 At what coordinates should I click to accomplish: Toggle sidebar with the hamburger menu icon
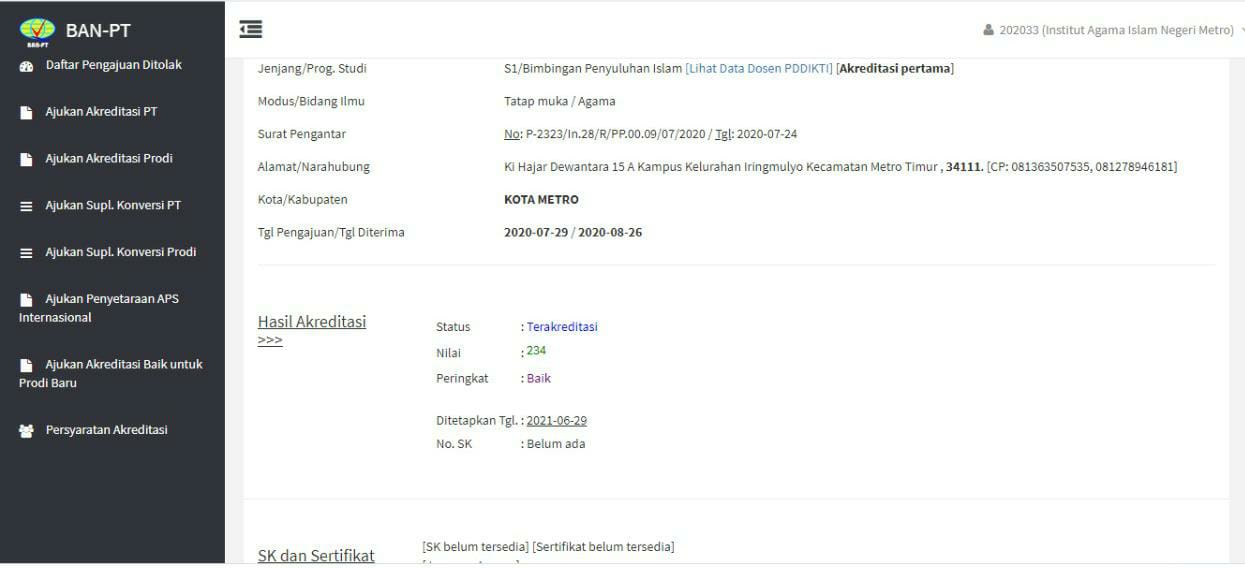click(251, 30)
